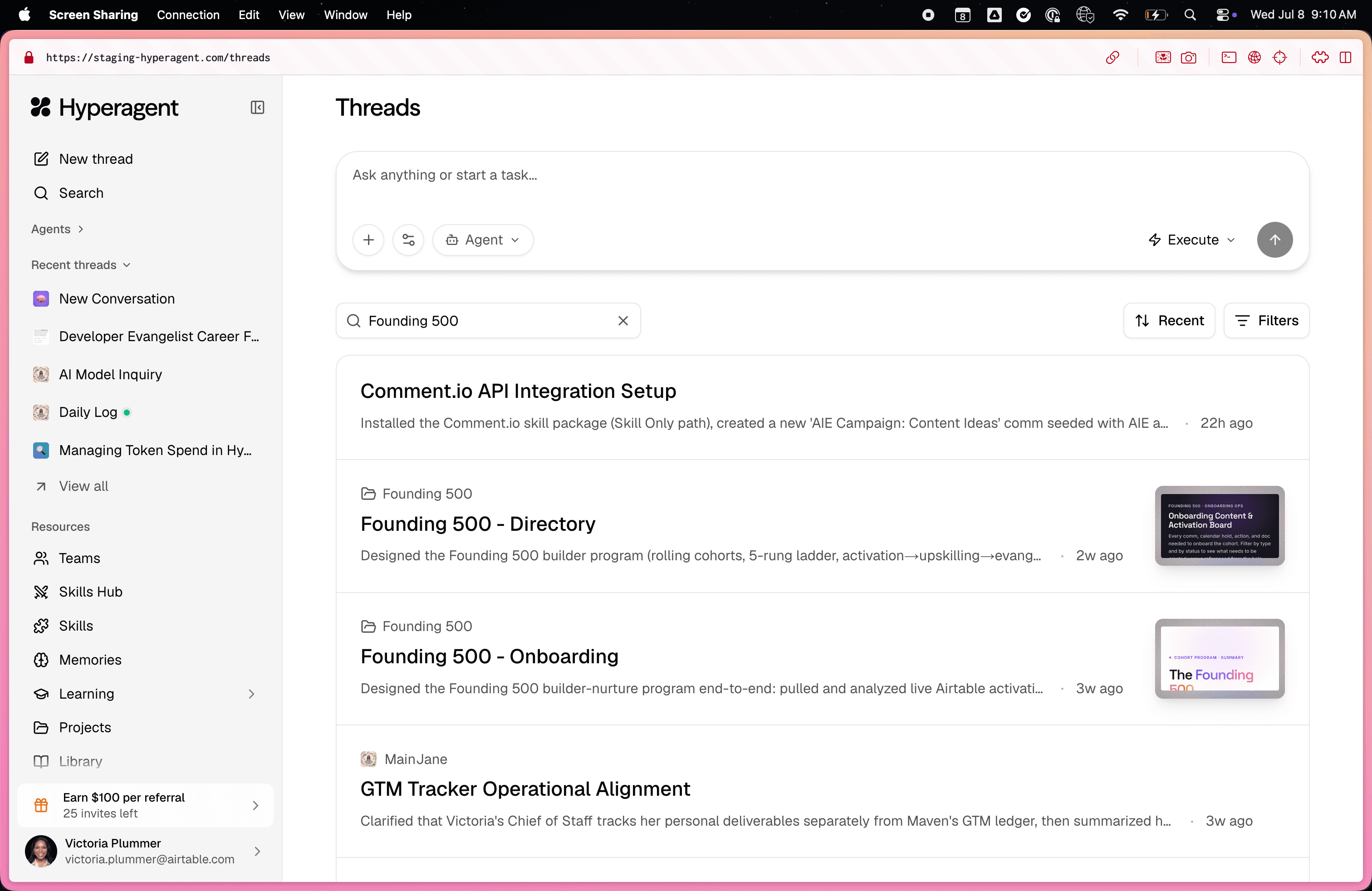The width and height of the screenshot is (1372, 891).
Task: Change sort order with Recent button
Action: (x=1168, y=320)
